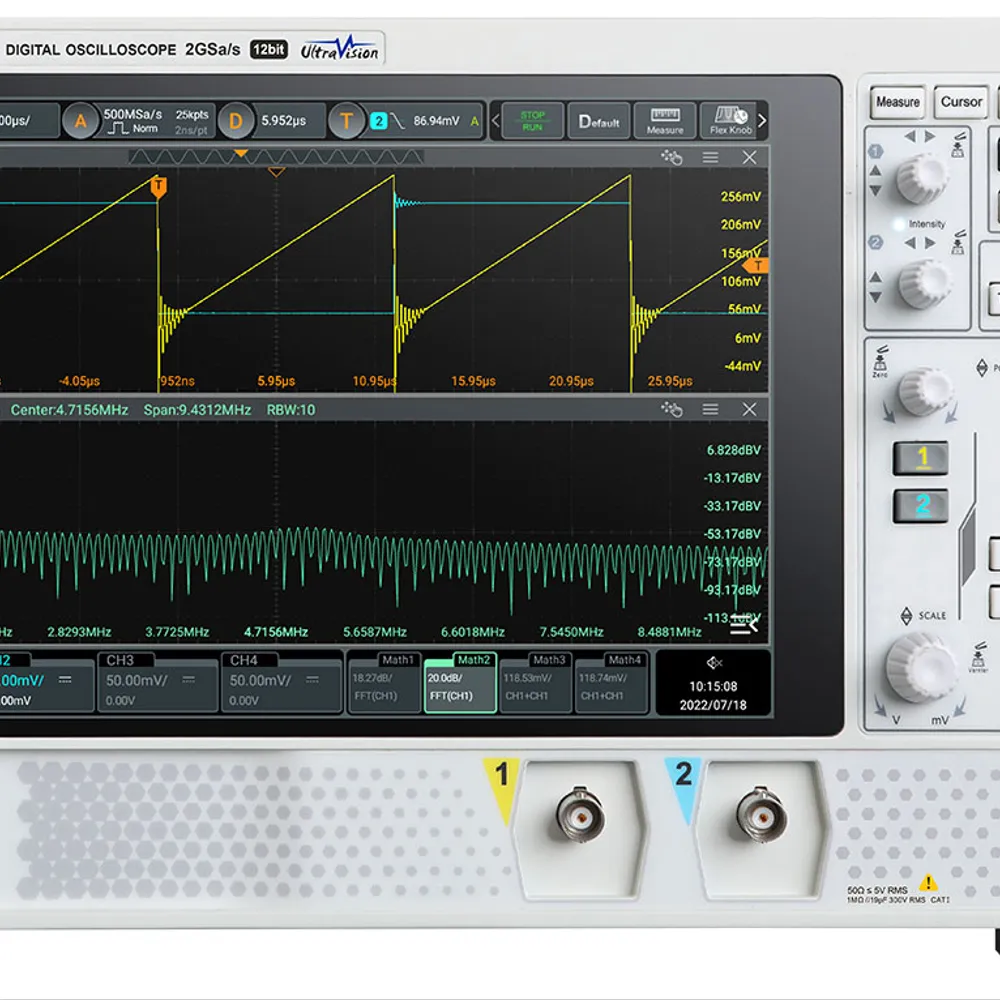Tap the STOP/RUN button
The height and width of the screenshot is (1000, 1000).
(x=532, y=121)
